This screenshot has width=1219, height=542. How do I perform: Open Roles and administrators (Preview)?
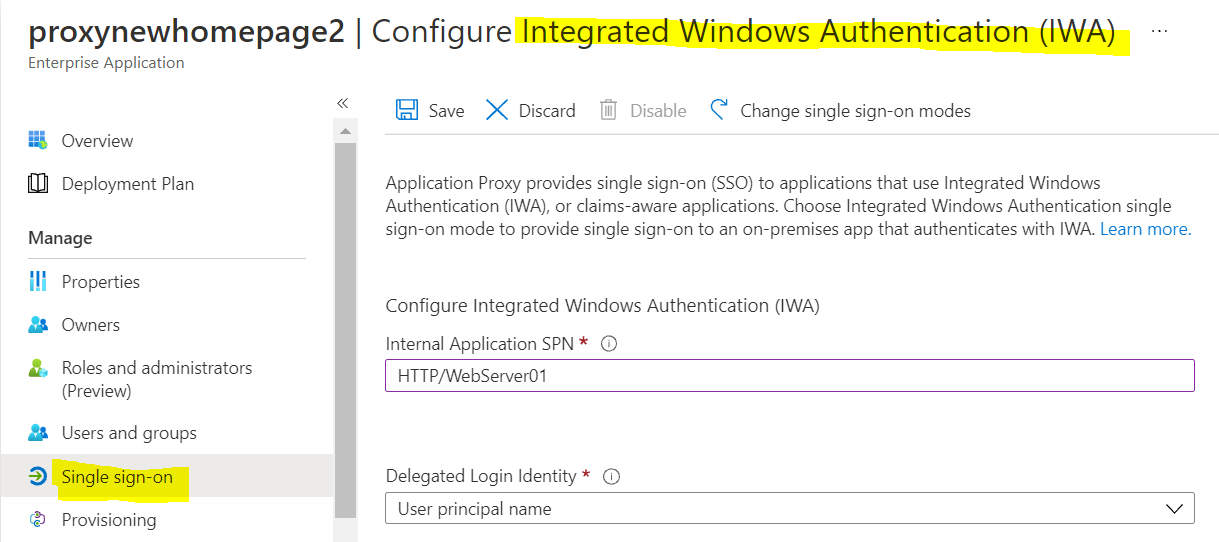click(x=157, y=379)
